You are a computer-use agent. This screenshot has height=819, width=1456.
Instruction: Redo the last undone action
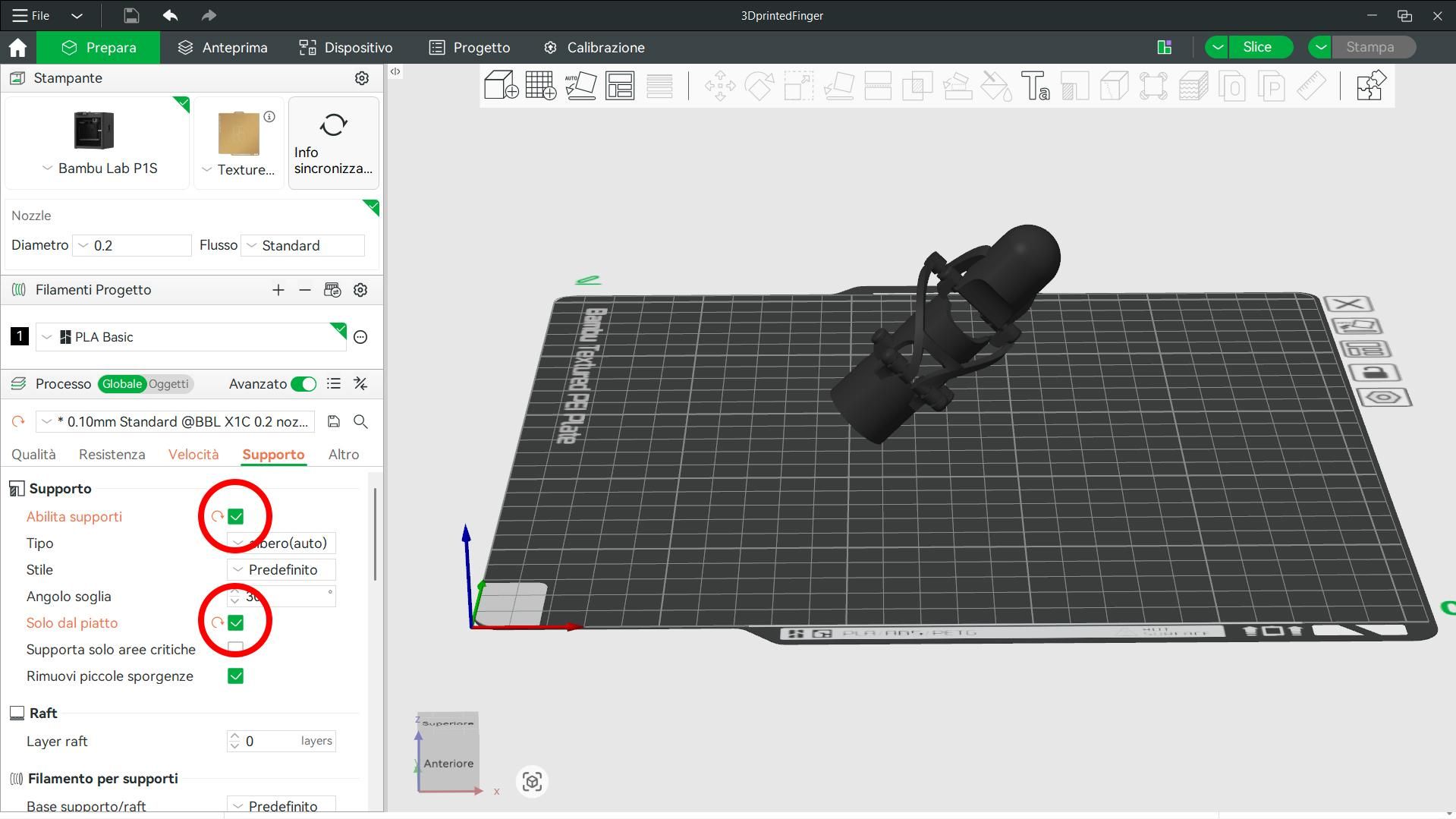(209, 15)
